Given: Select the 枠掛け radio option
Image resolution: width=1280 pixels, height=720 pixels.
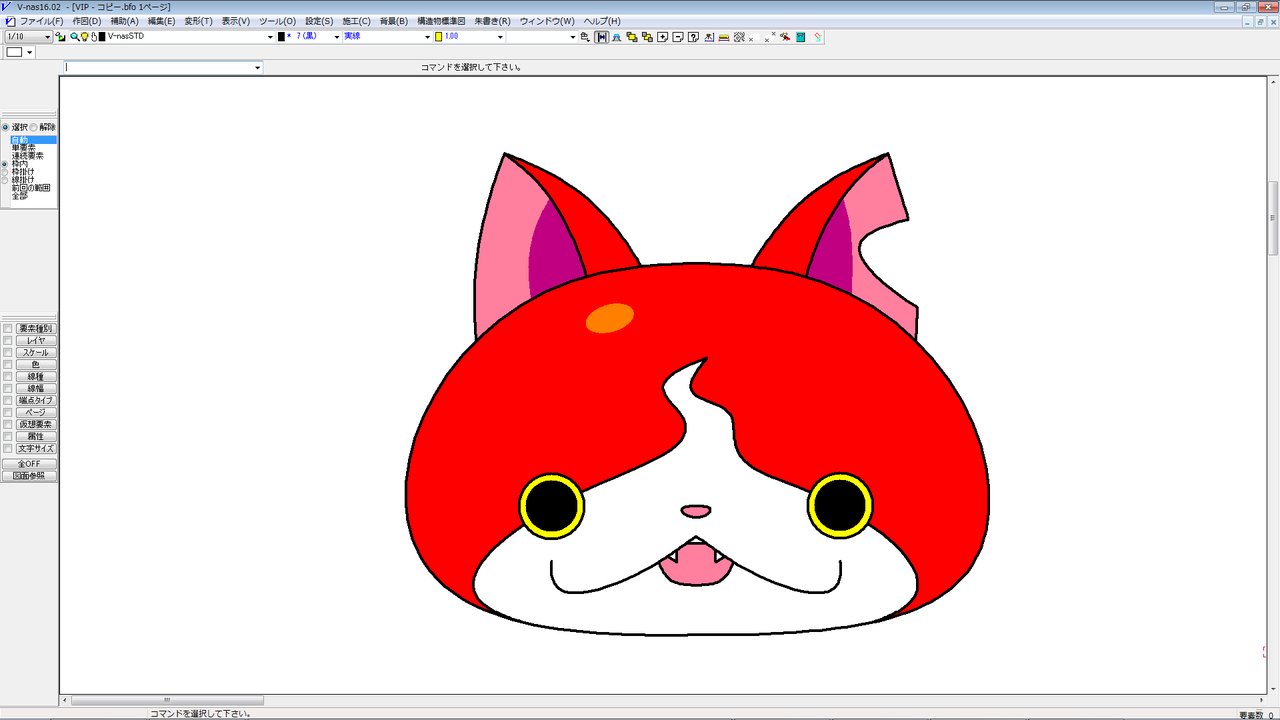Looking at the screenshot, I should [x=5, y=172].
